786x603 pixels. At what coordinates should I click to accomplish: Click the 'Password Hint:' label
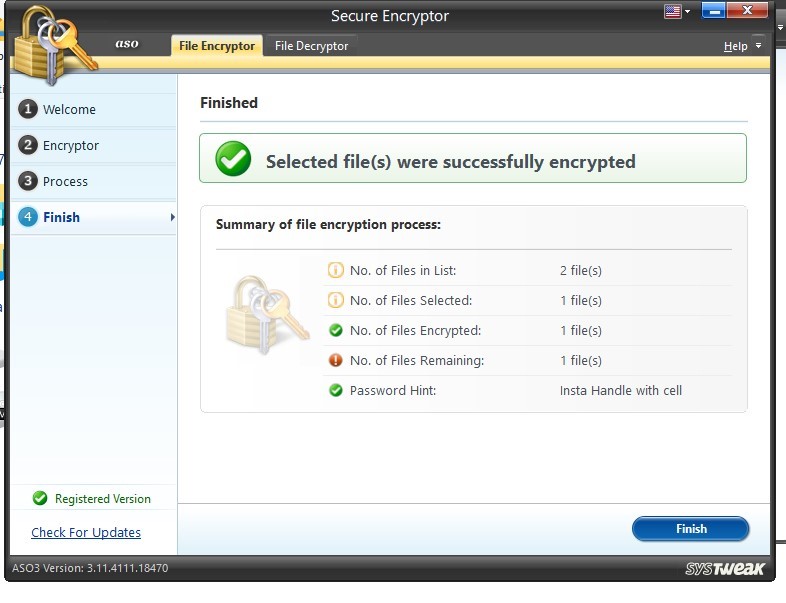click(393, 390)
